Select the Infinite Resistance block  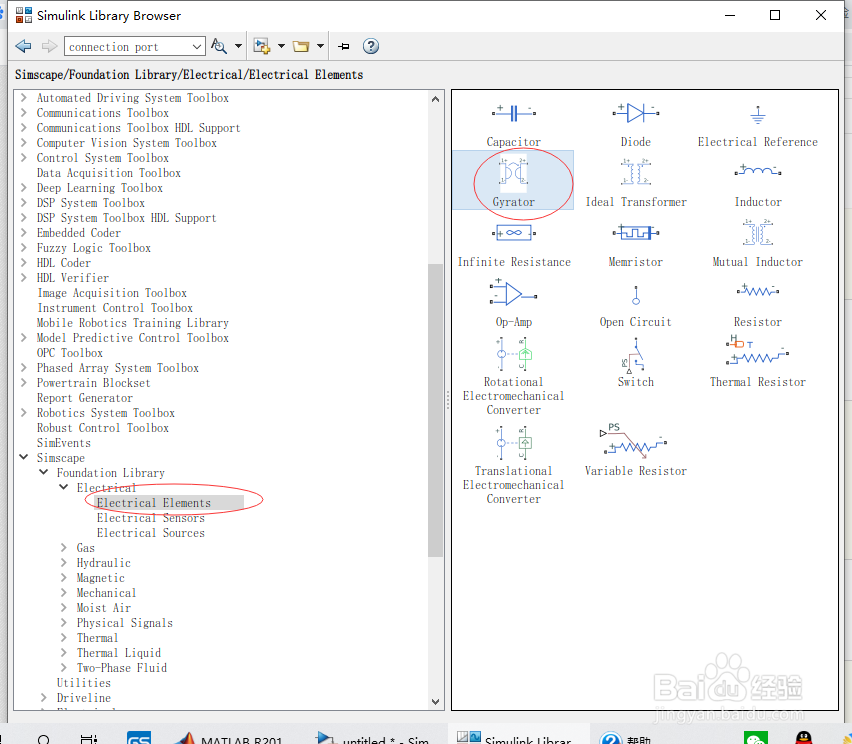click(514, 246)
